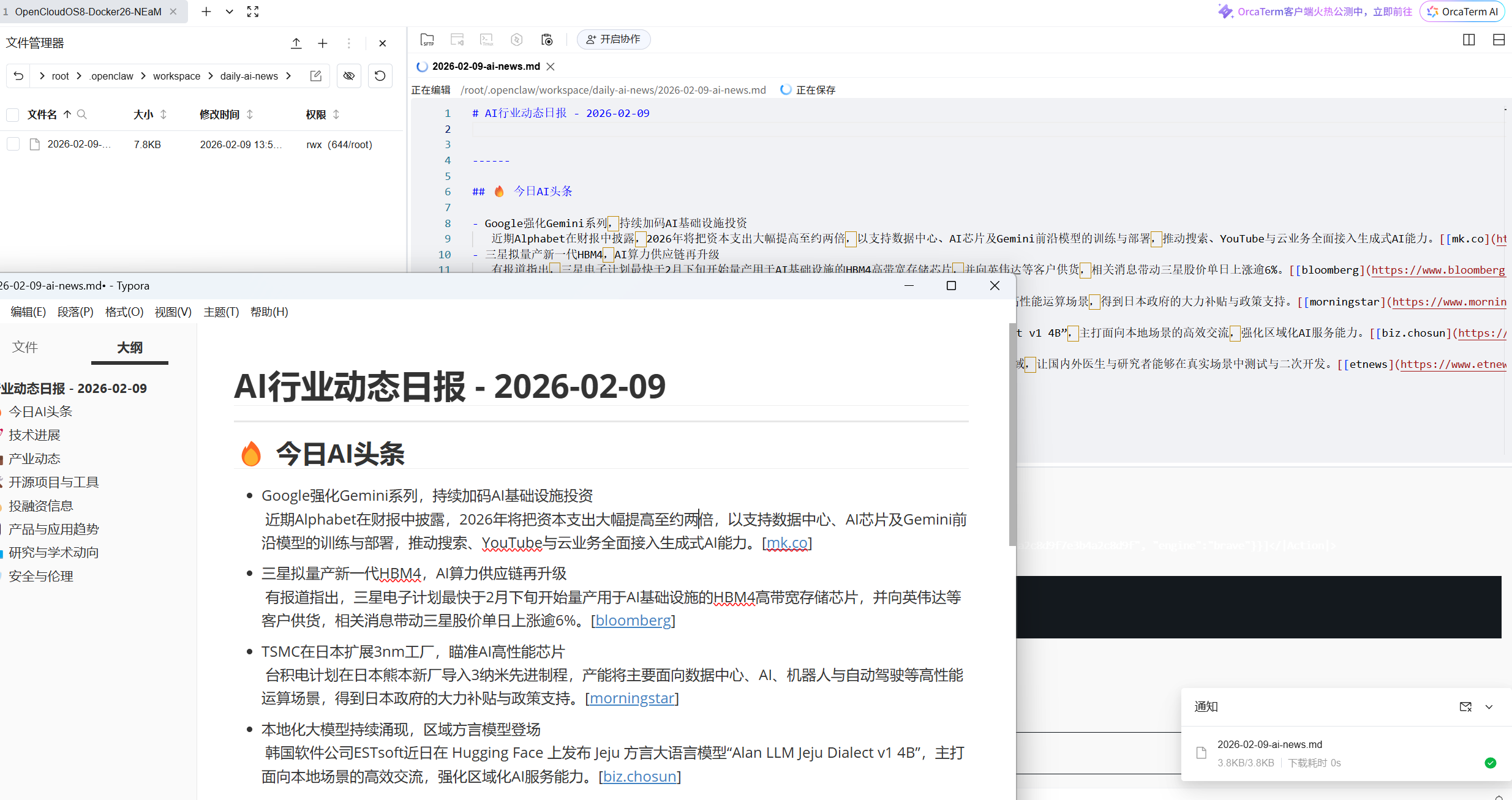Image resolution: width=1512 pixels, height=800 pixels.
Task: Refresh the daily-ai-news directory listing
Action: (x=380, y=75)
